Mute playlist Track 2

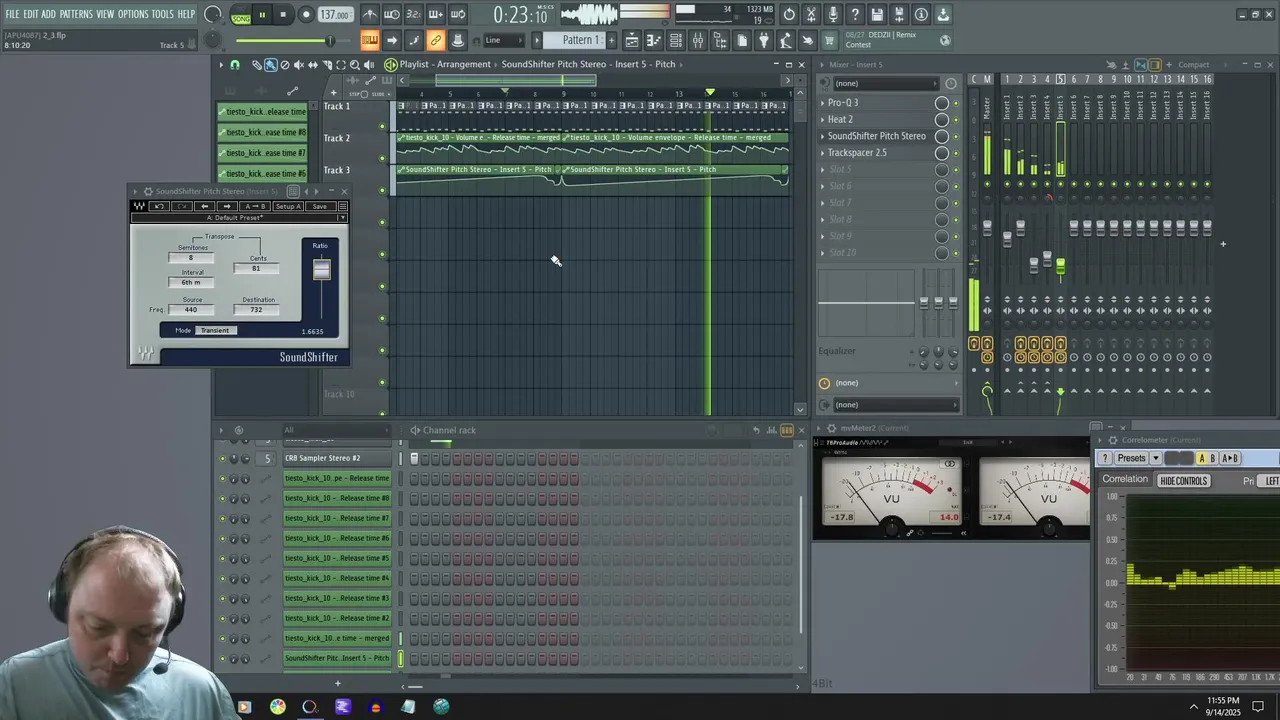382,159
